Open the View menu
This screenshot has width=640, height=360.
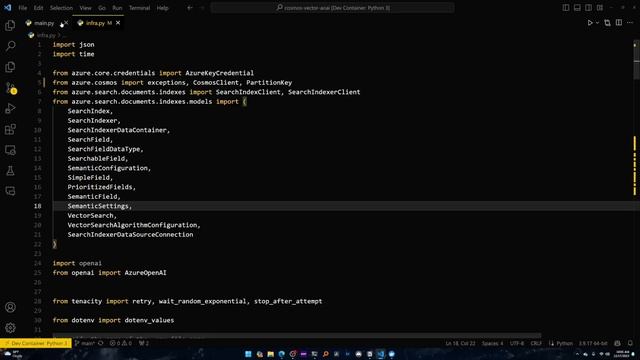click(x=85, y=8)
